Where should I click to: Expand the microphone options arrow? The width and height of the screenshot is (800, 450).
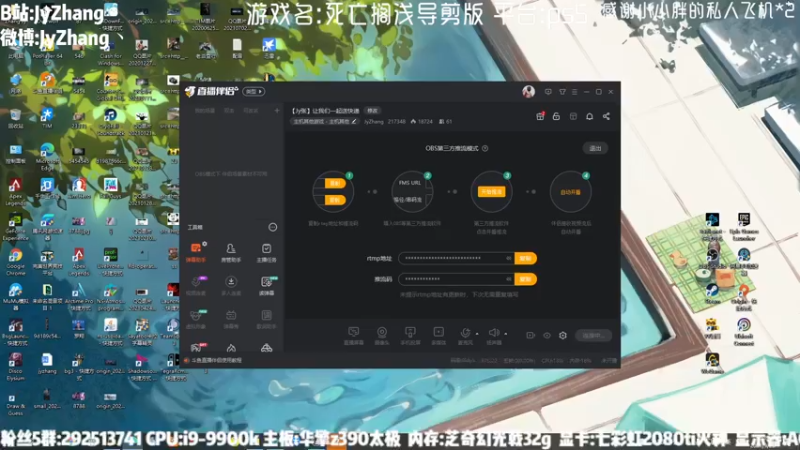[477, 334]
